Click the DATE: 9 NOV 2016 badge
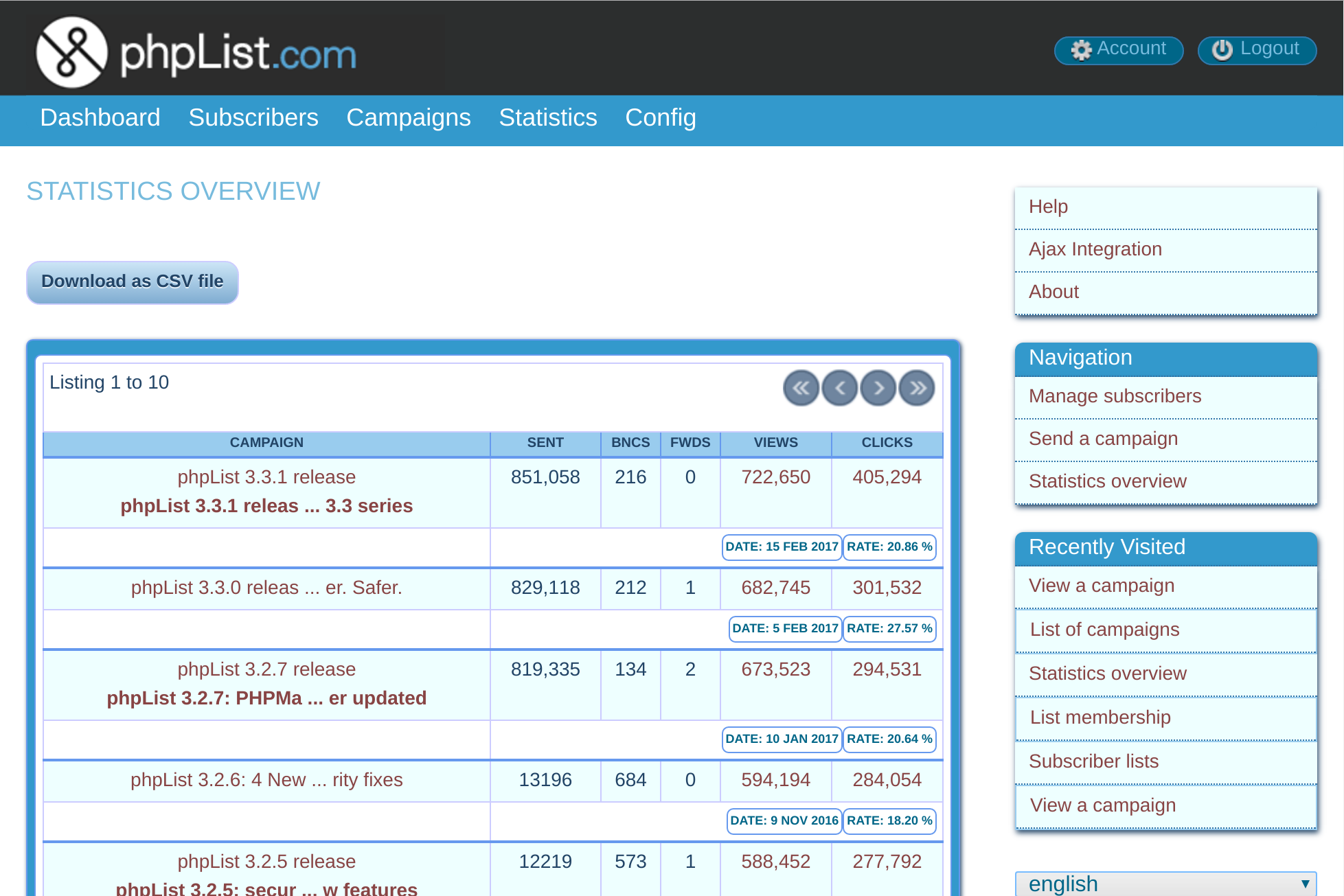 coord(784,821)
